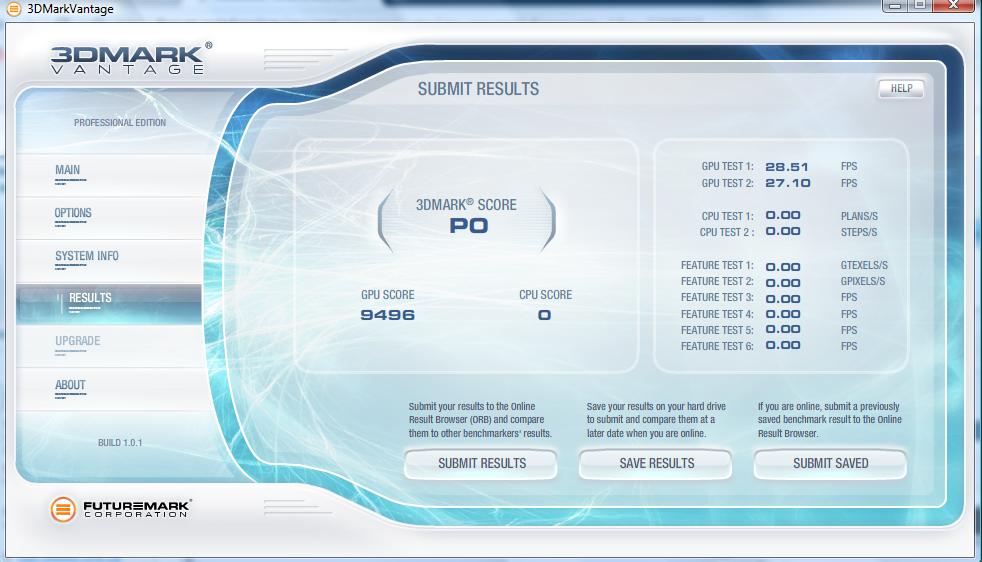The image size is (982, 562).
Task: Minimize the 3DMarkVantage window
Action: 895,5
